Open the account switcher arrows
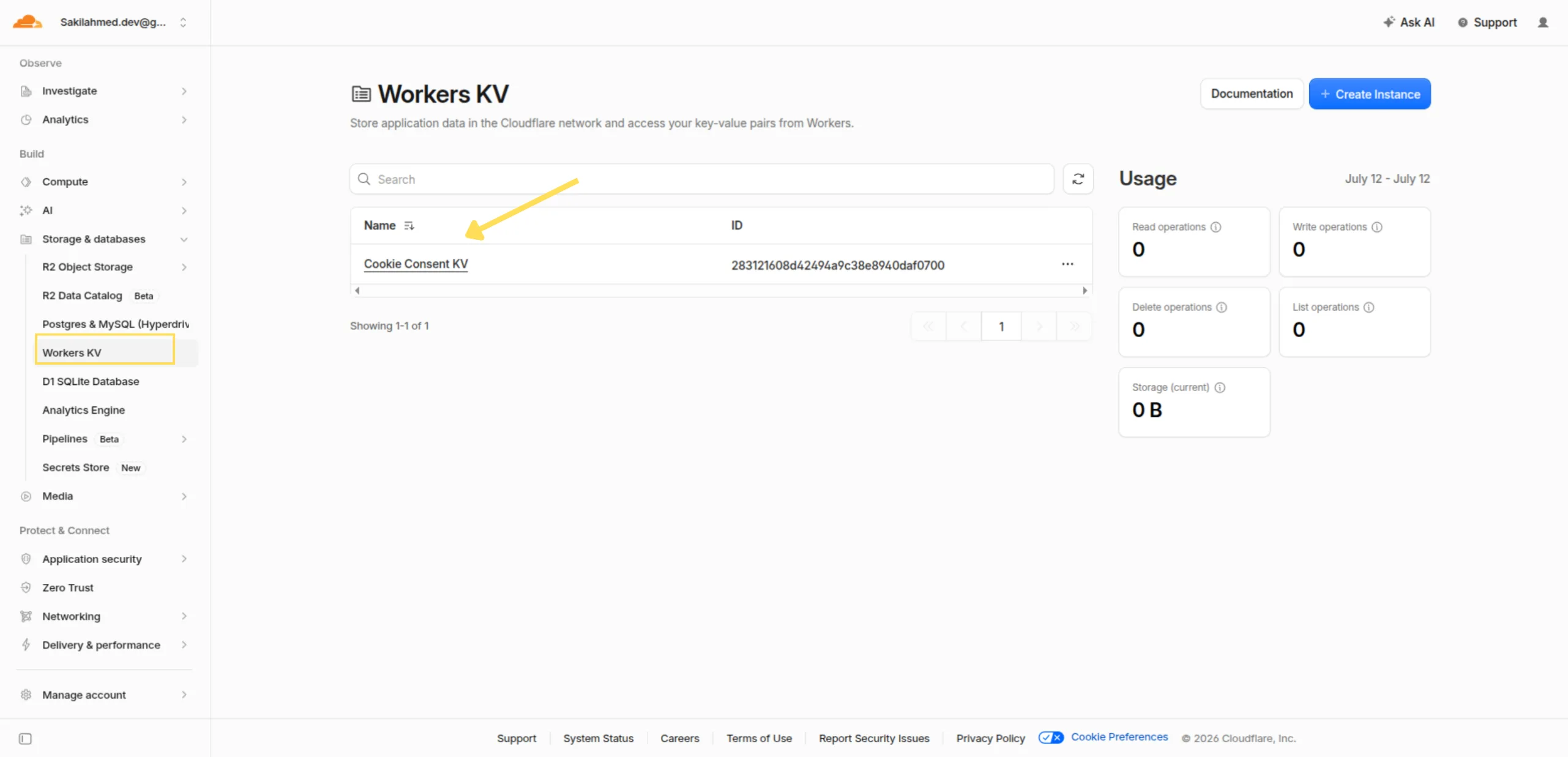The width and height of the screenshot is (1568, 757). 183,23
